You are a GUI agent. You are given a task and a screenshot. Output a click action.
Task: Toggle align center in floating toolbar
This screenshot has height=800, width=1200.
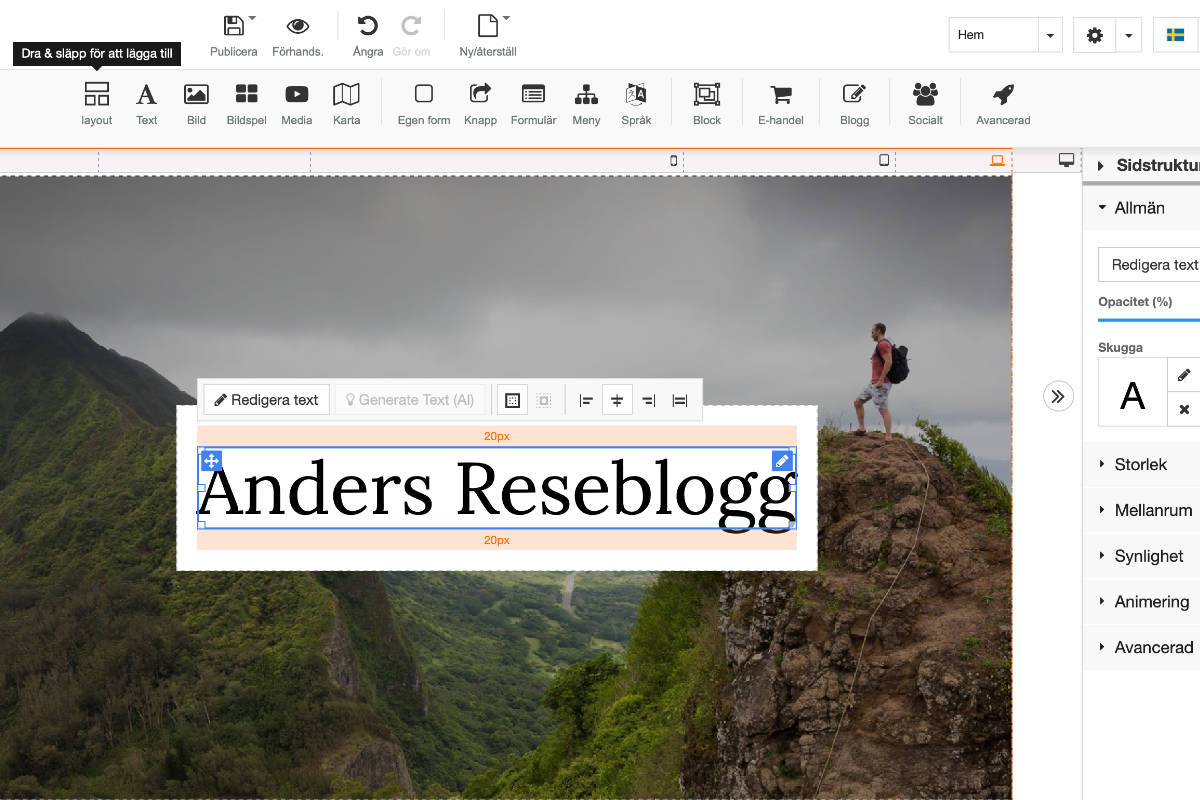(617, 400)
